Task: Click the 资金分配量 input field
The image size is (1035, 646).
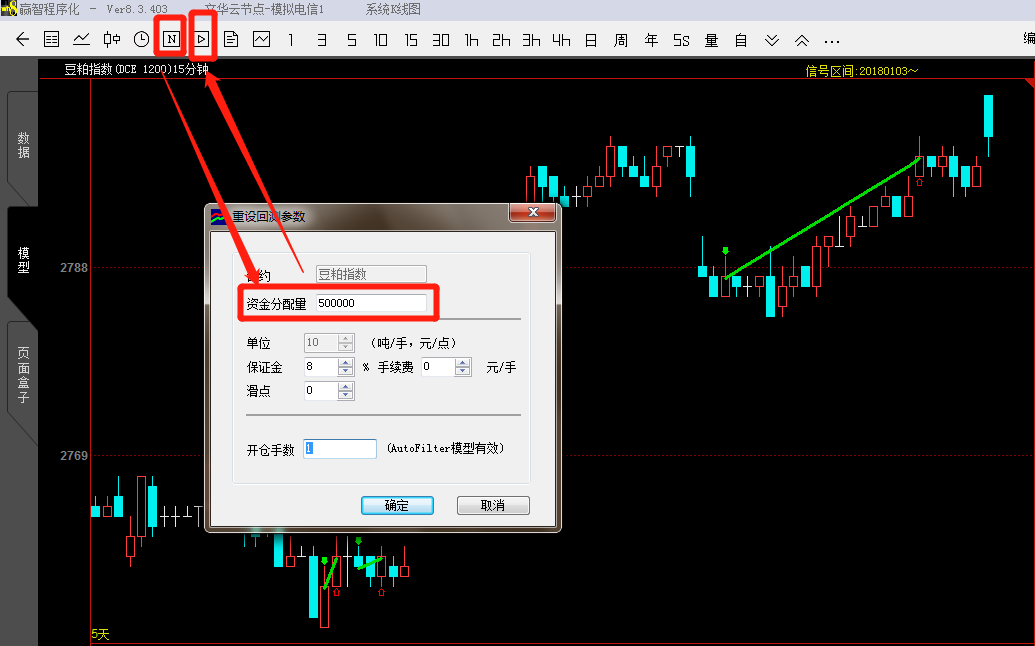Action: (x=371, y=303)
